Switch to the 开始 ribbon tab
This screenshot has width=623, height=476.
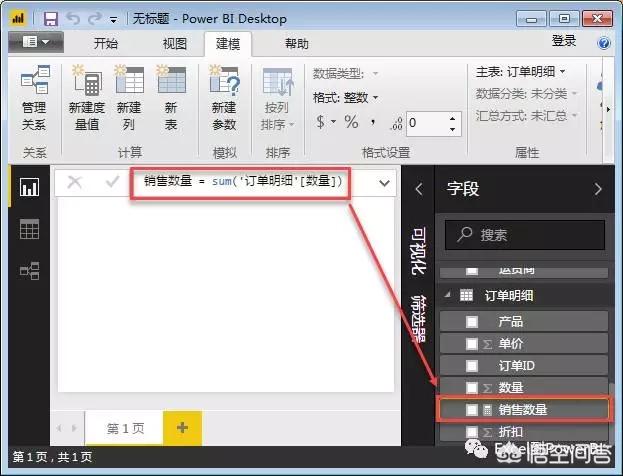coord(106,43)
